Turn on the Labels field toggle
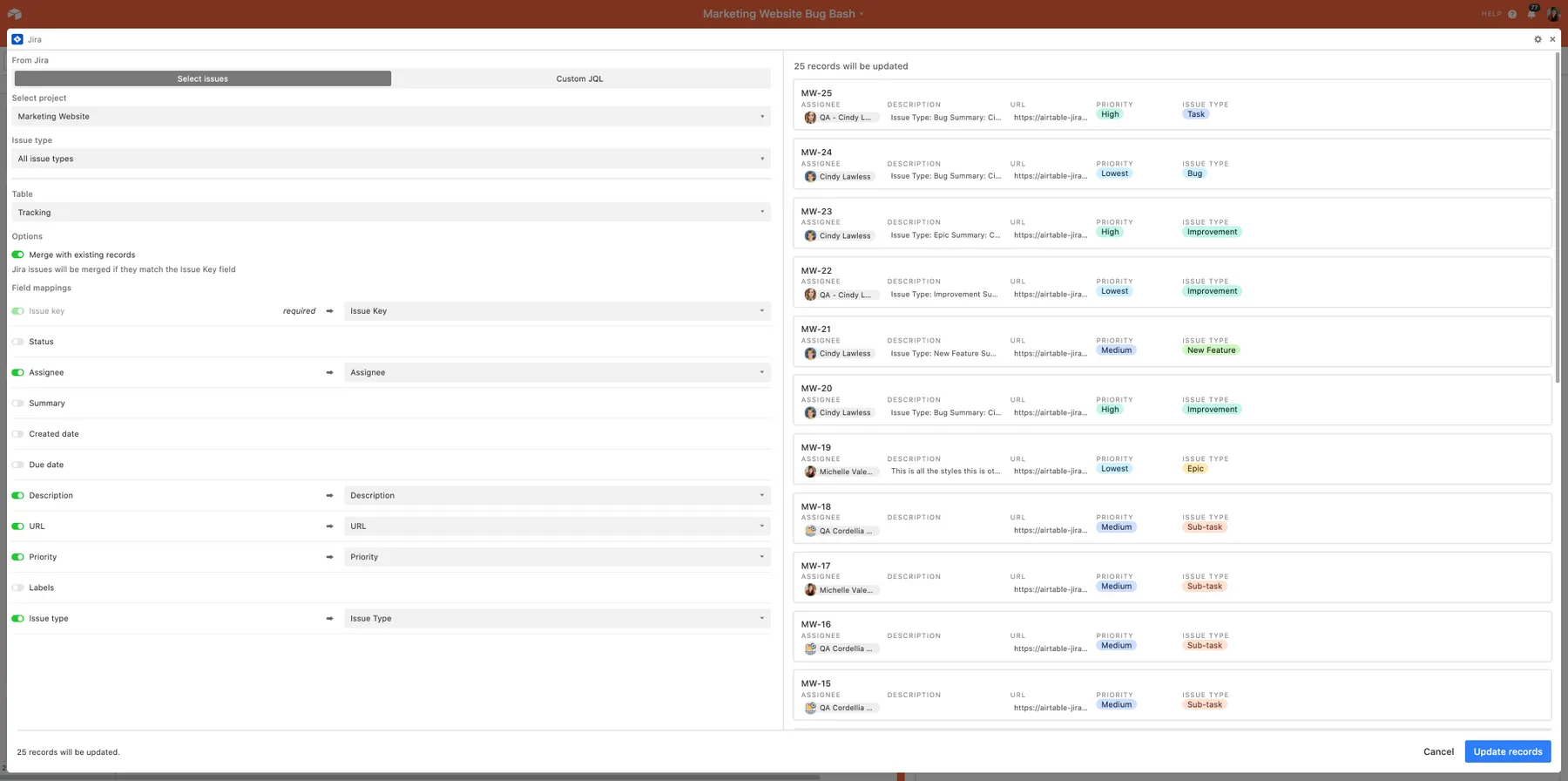1568x781 pixels. tap(17, 587)
